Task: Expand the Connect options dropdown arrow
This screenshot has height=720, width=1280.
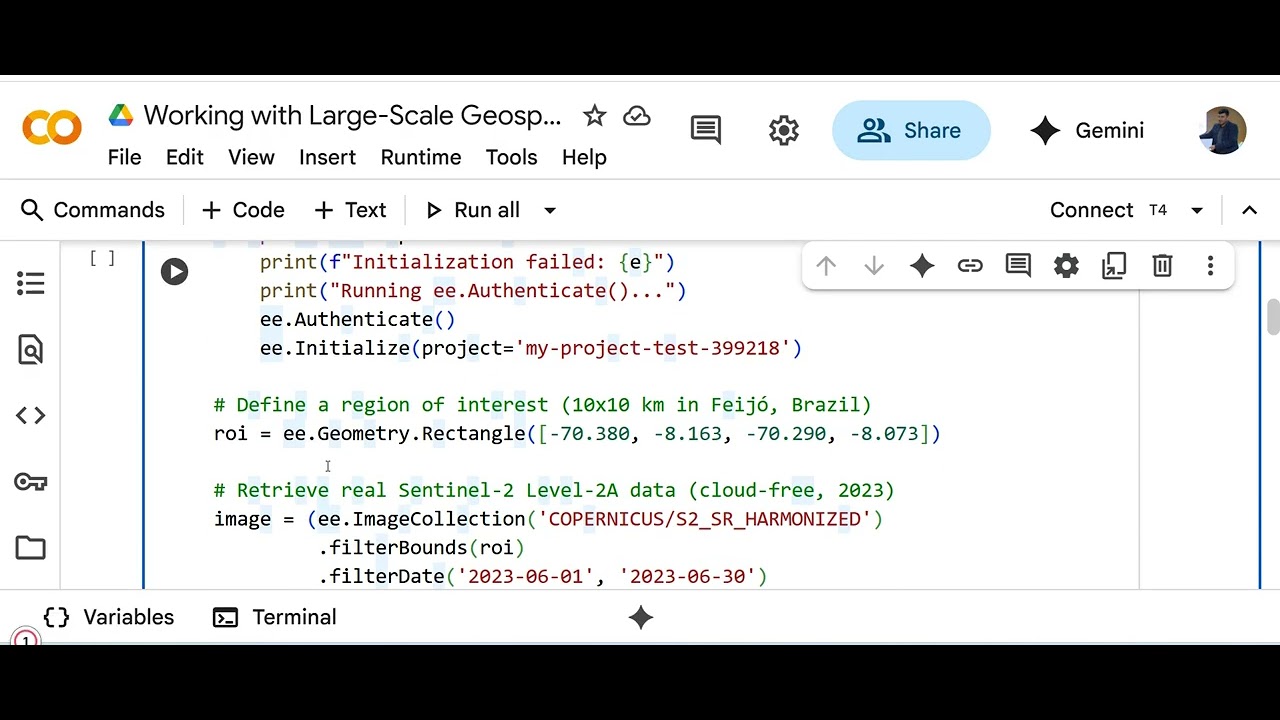Action: coord(1197,210)
